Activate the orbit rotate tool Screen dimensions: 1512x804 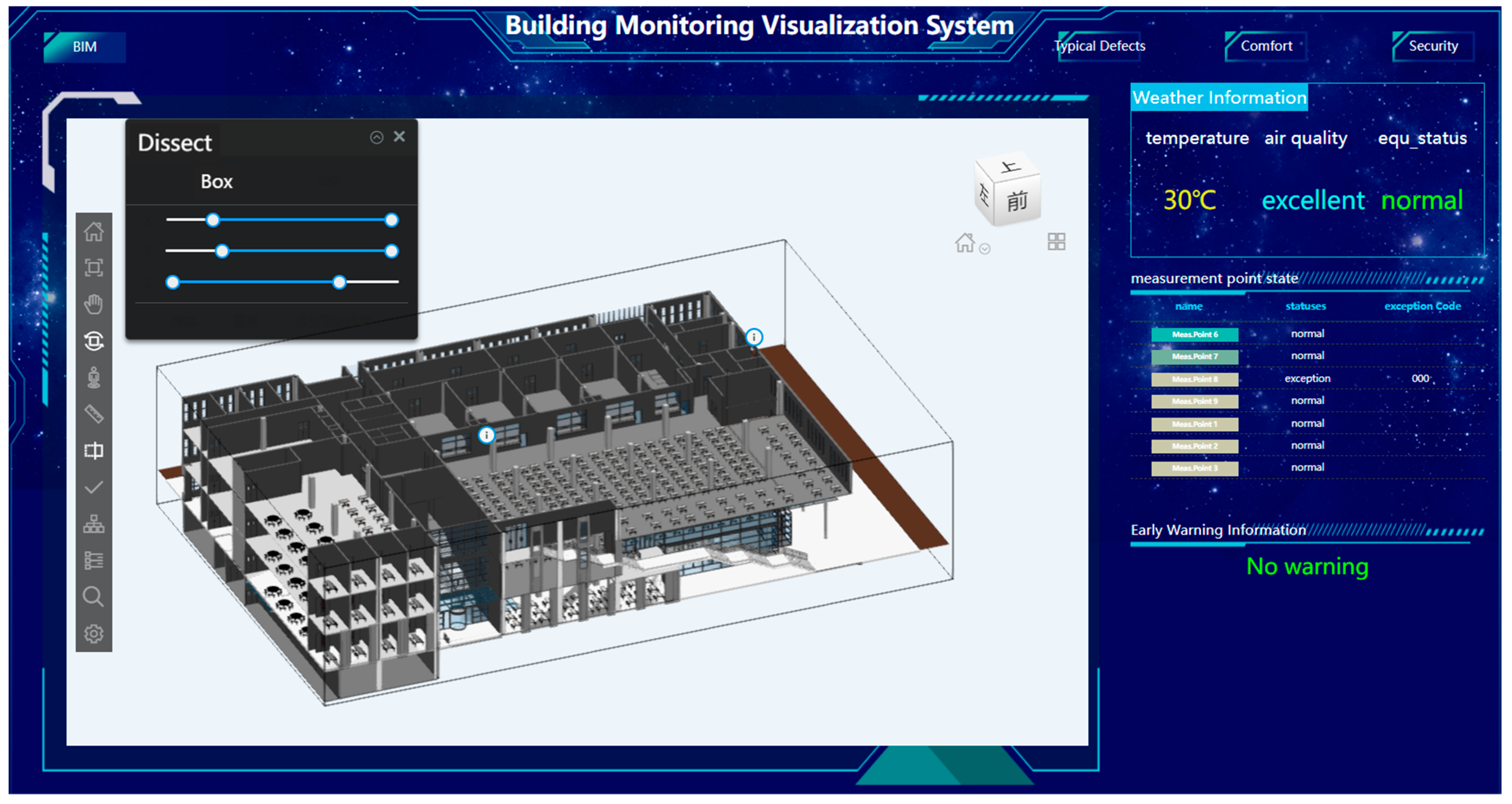93,341
